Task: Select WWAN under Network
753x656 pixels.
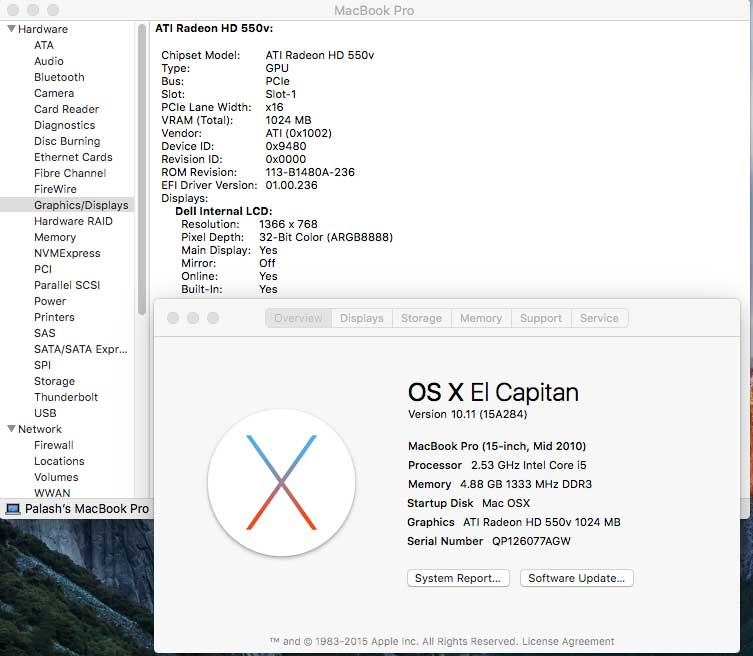Action: 52,493
